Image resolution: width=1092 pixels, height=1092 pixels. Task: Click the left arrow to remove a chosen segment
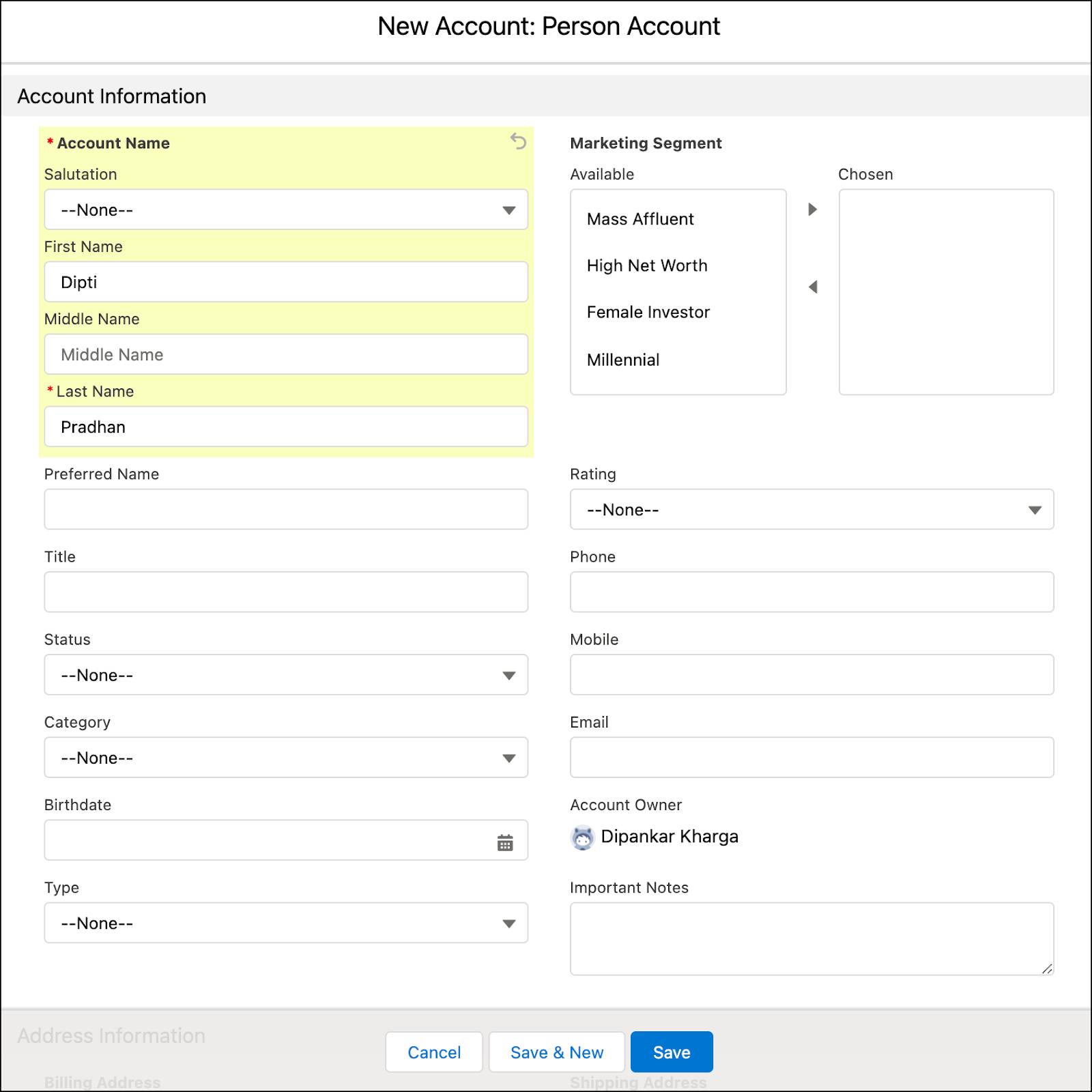click(812, 287)
